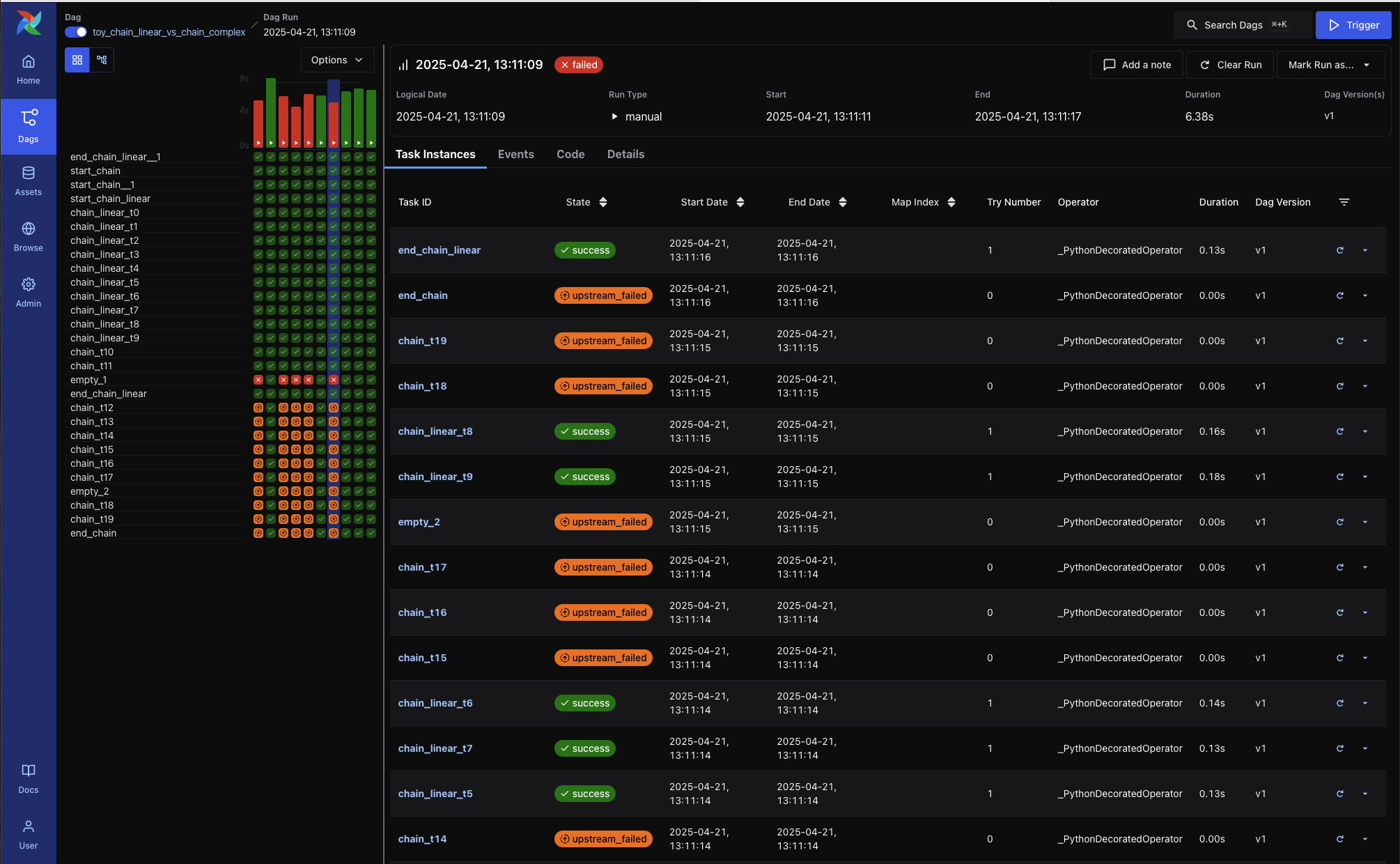The image size is (1400, 864).
Task: Click the Clear Run button
Action: coord(1230,65)
